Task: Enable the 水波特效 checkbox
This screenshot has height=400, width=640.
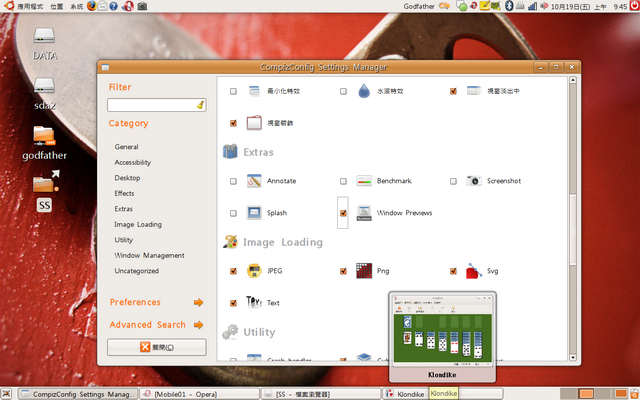Action: click(343, 91)
